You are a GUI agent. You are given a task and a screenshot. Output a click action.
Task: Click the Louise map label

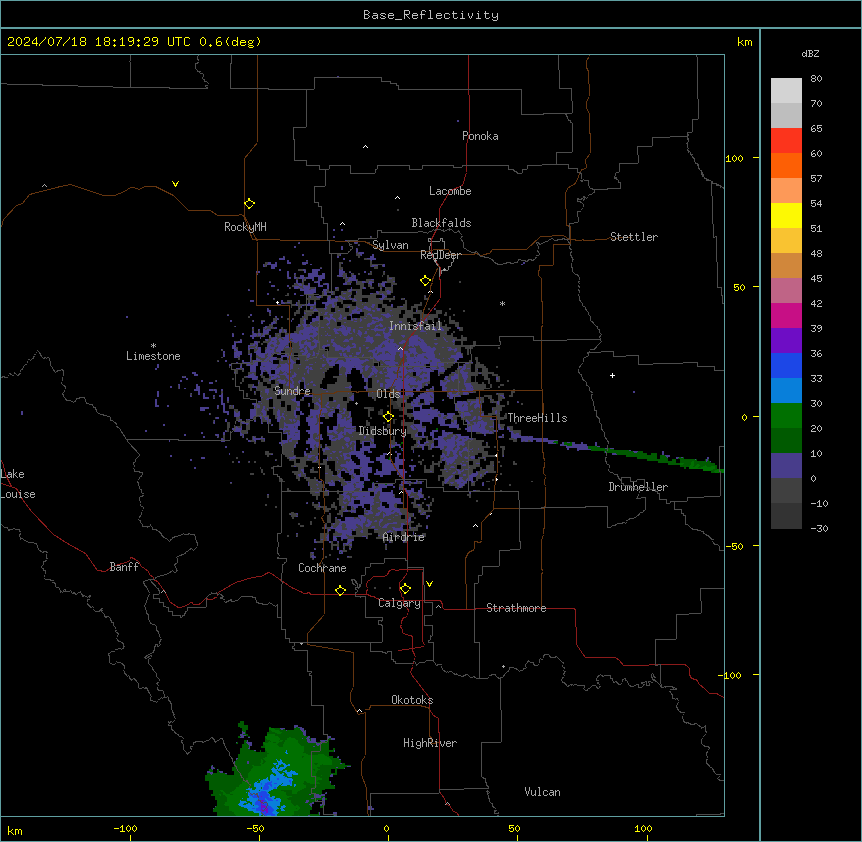click(x=17, y=494)
